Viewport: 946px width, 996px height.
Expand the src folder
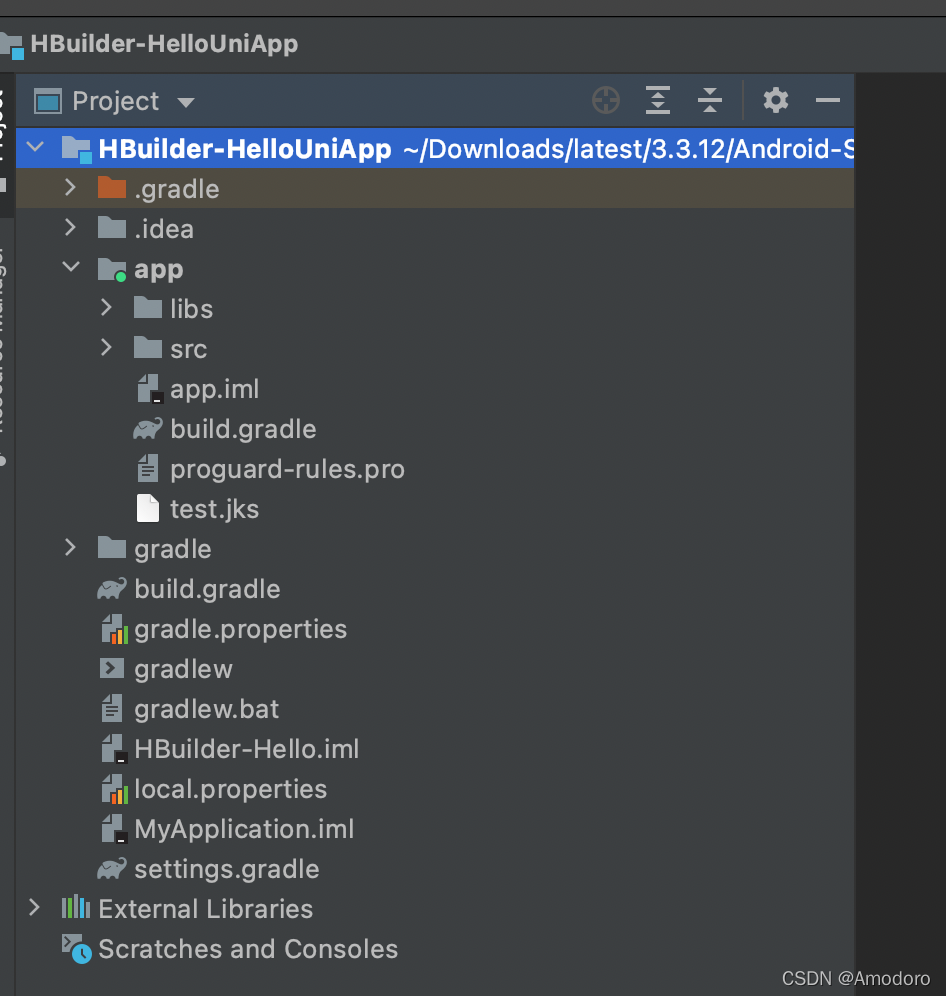click(x=106, y=347)
